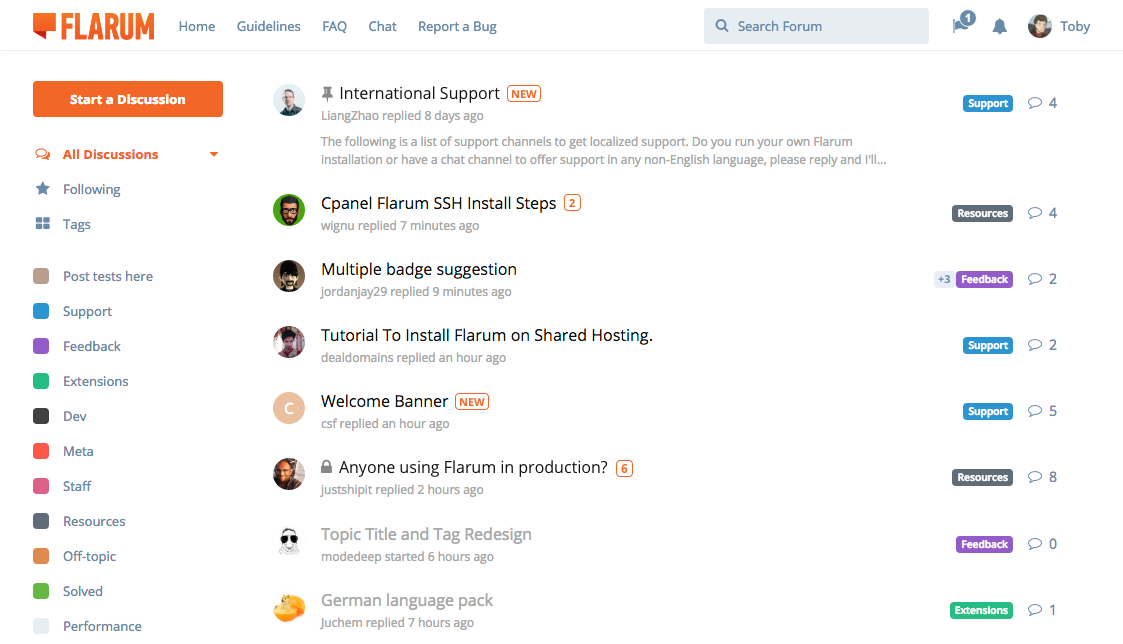Open the German language pack discussion
The width and height of the screenshot is (1123, 644).
pyautogui.click(x=407, y=600)
